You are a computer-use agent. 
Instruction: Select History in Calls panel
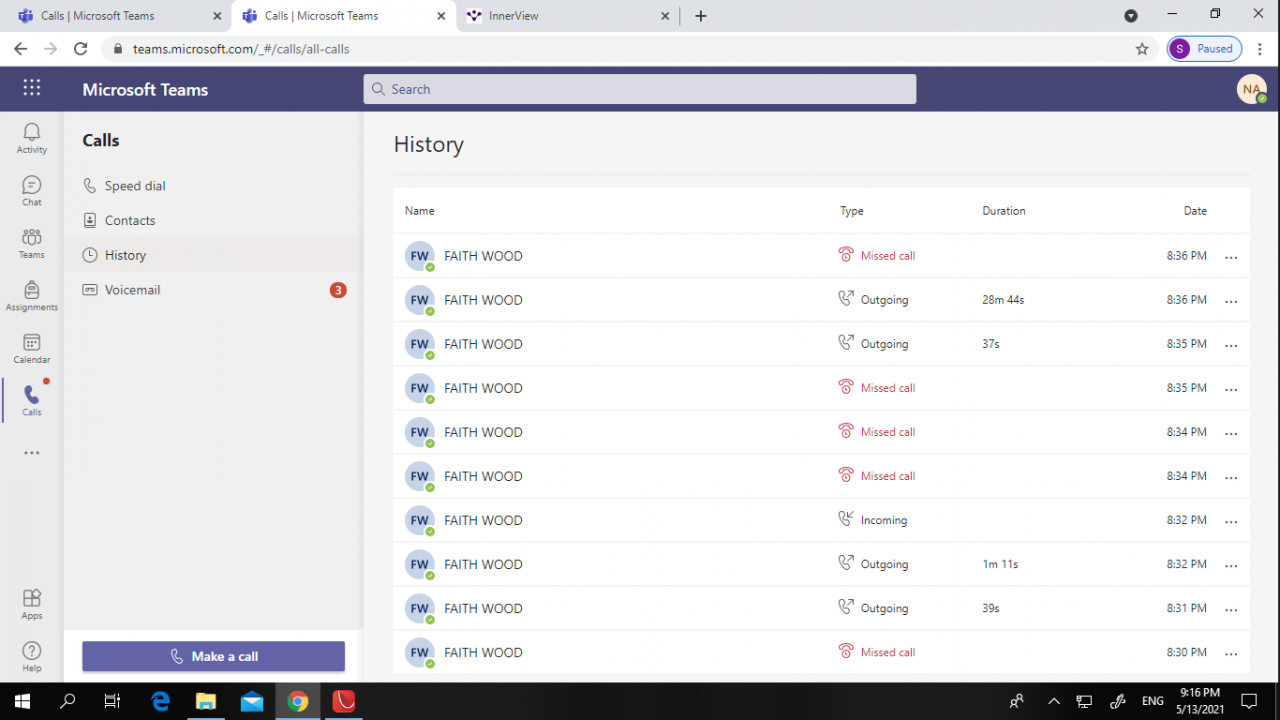(213, 255)
